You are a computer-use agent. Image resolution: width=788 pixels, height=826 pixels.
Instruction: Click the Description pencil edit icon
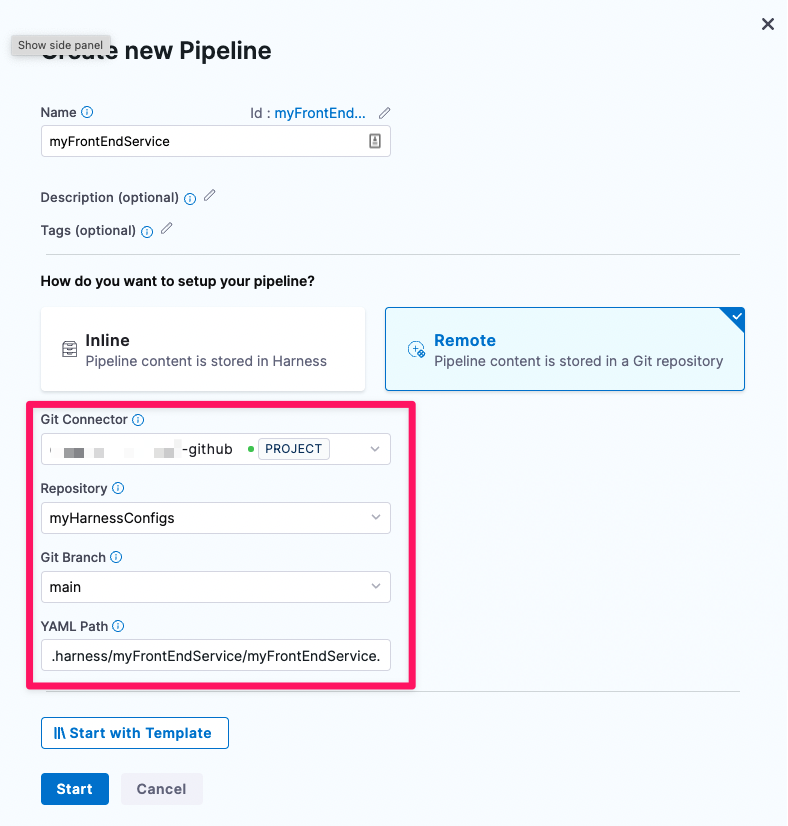pos(209,196)
